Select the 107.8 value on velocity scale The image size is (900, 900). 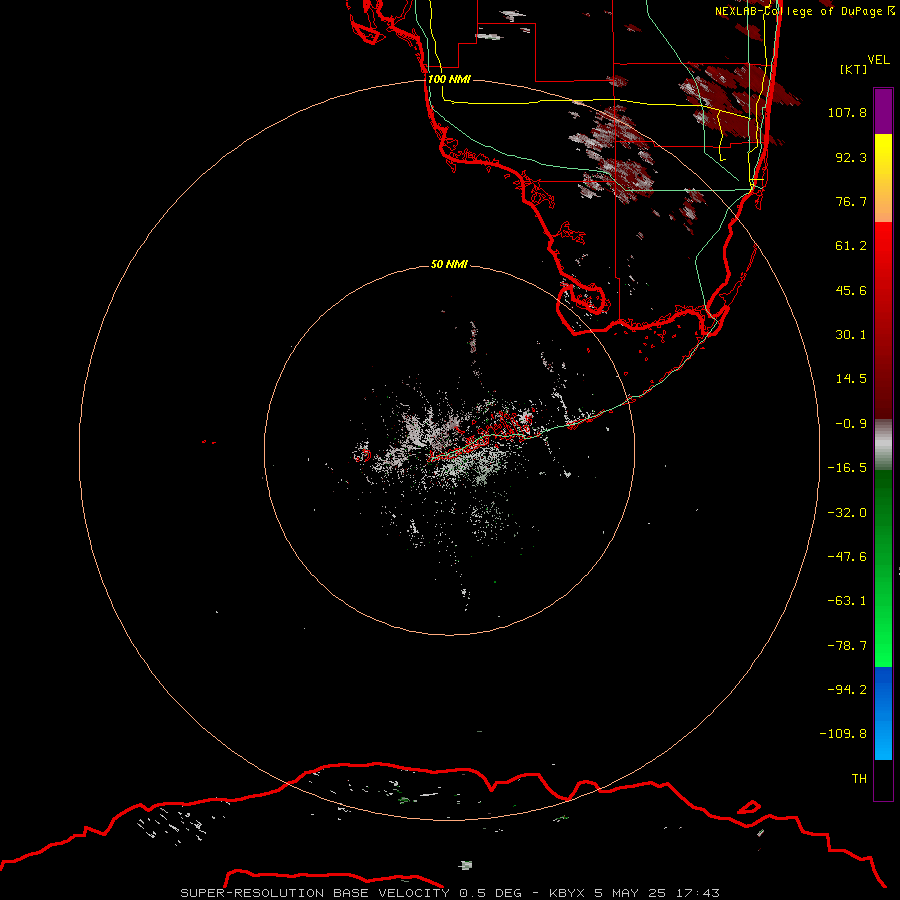point(847,112)
